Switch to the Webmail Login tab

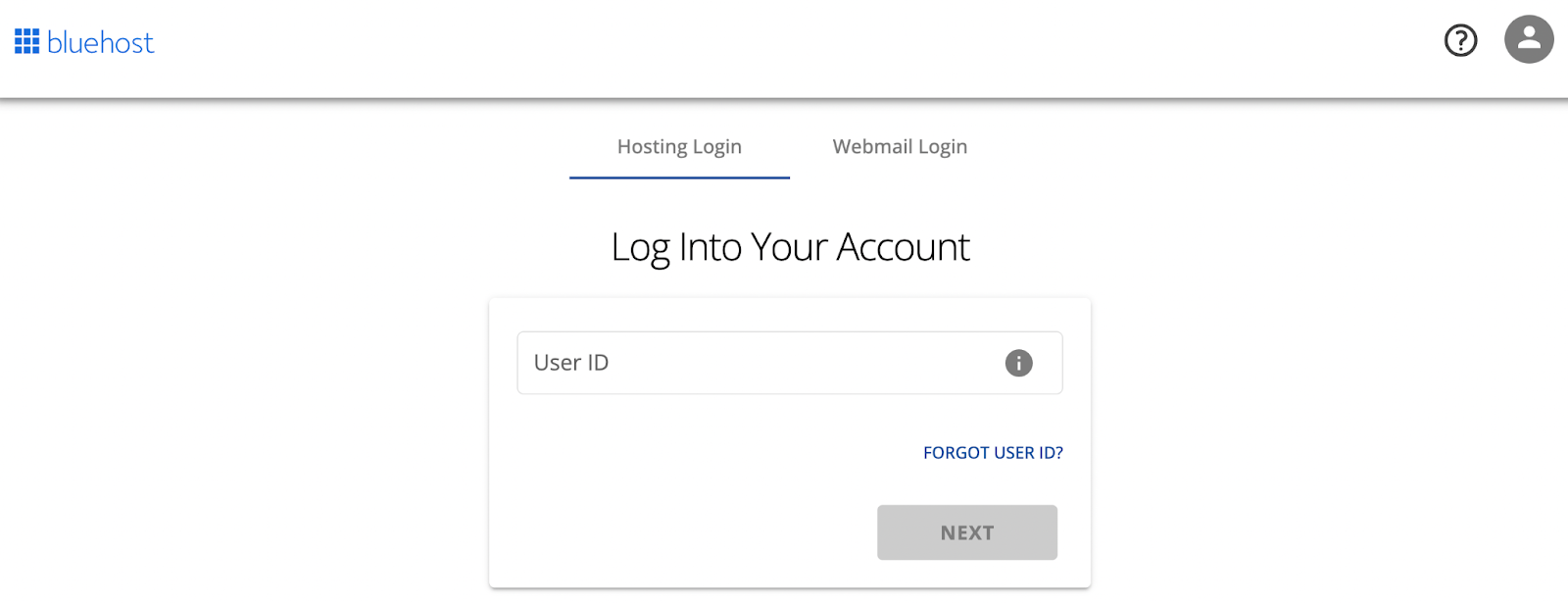coord(898,146)
